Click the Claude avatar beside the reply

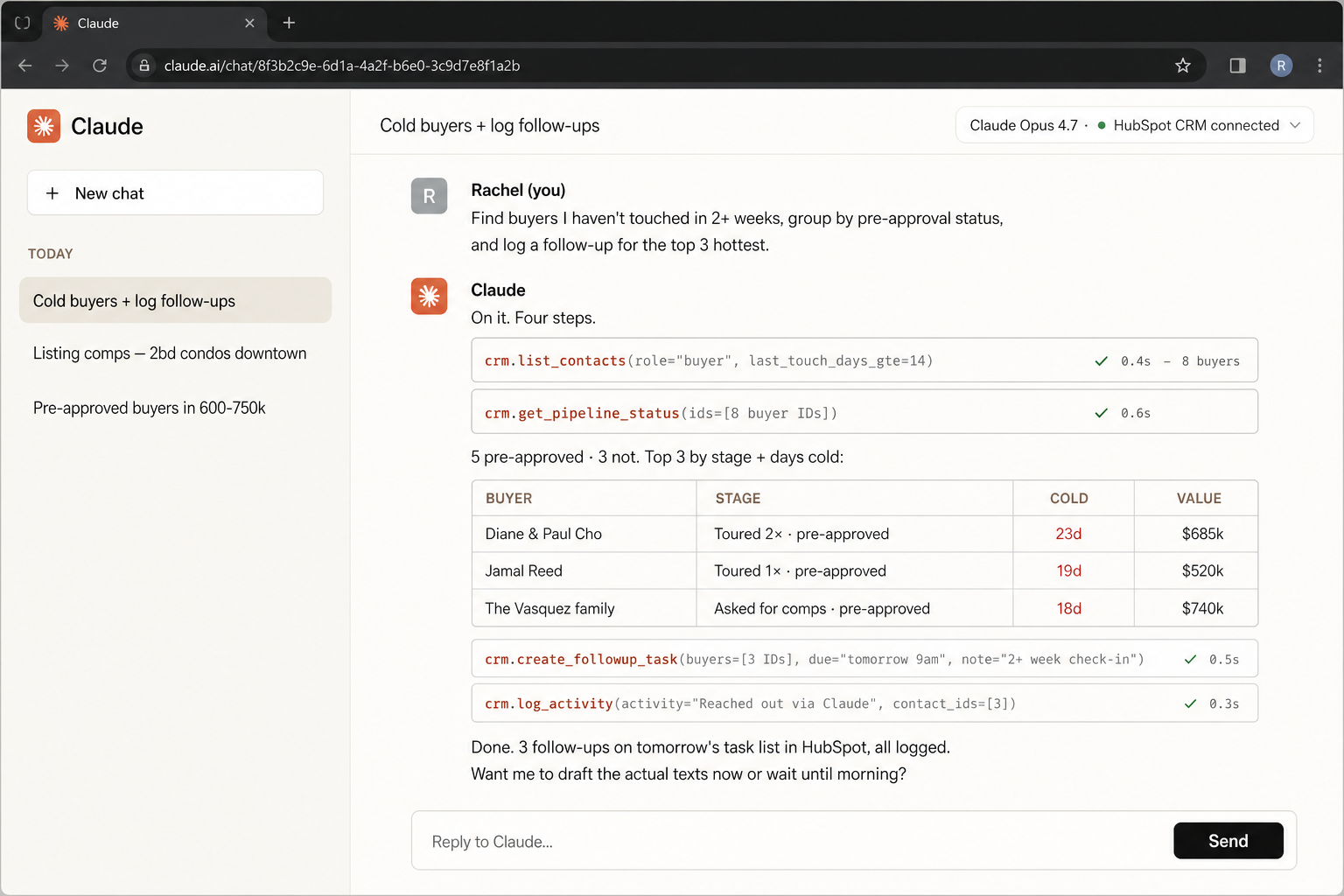429,297
